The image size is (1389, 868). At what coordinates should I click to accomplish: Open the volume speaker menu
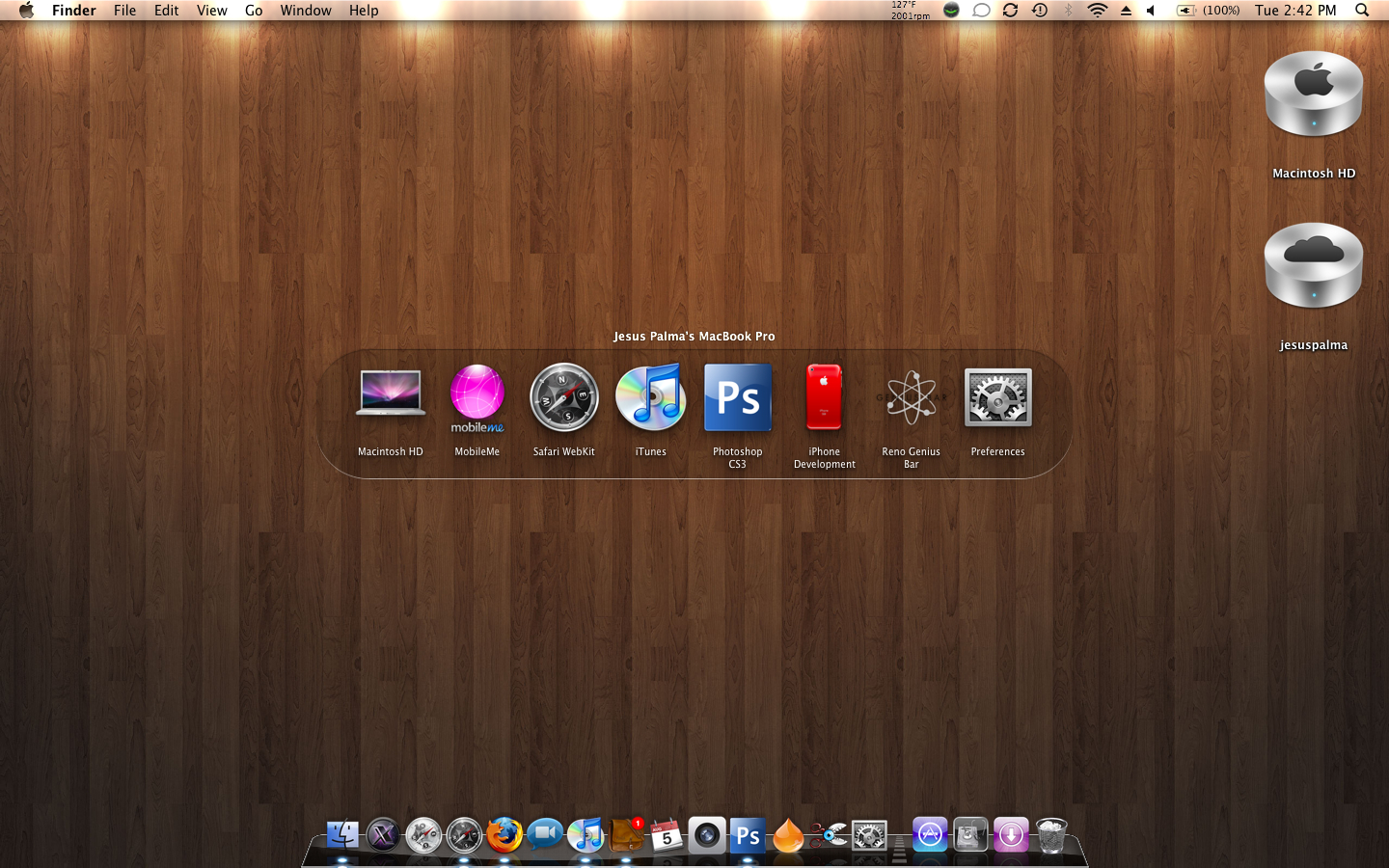(1151, 11)
